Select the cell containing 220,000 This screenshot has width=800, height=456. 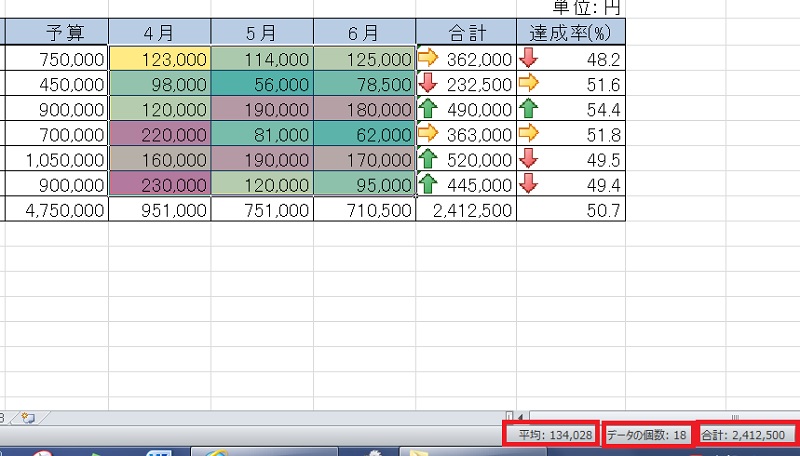click(160, 134)
